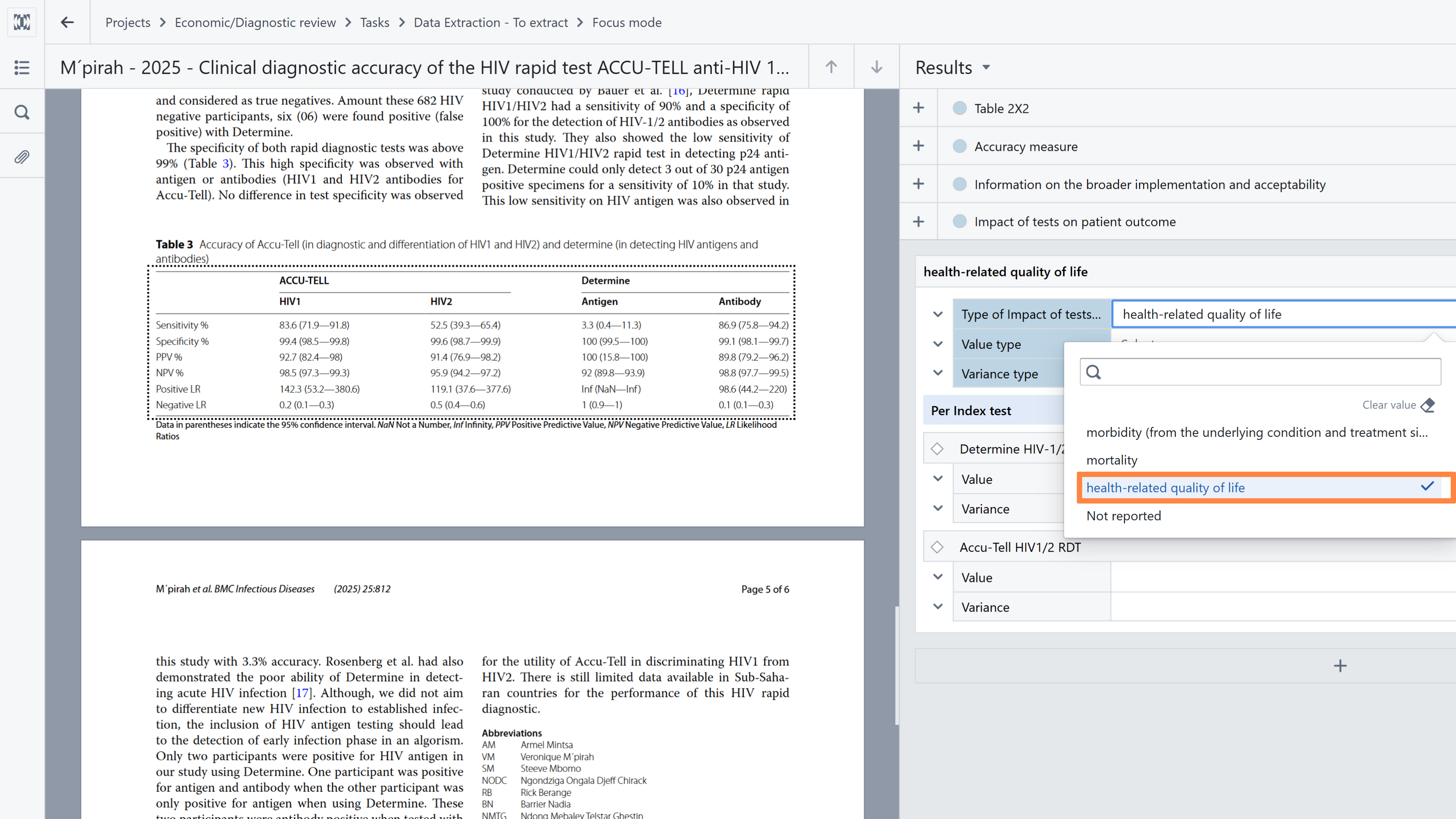This screenshot has width=1456, height=819.
Task: Click the back arrow button
Action: (67, 22)
